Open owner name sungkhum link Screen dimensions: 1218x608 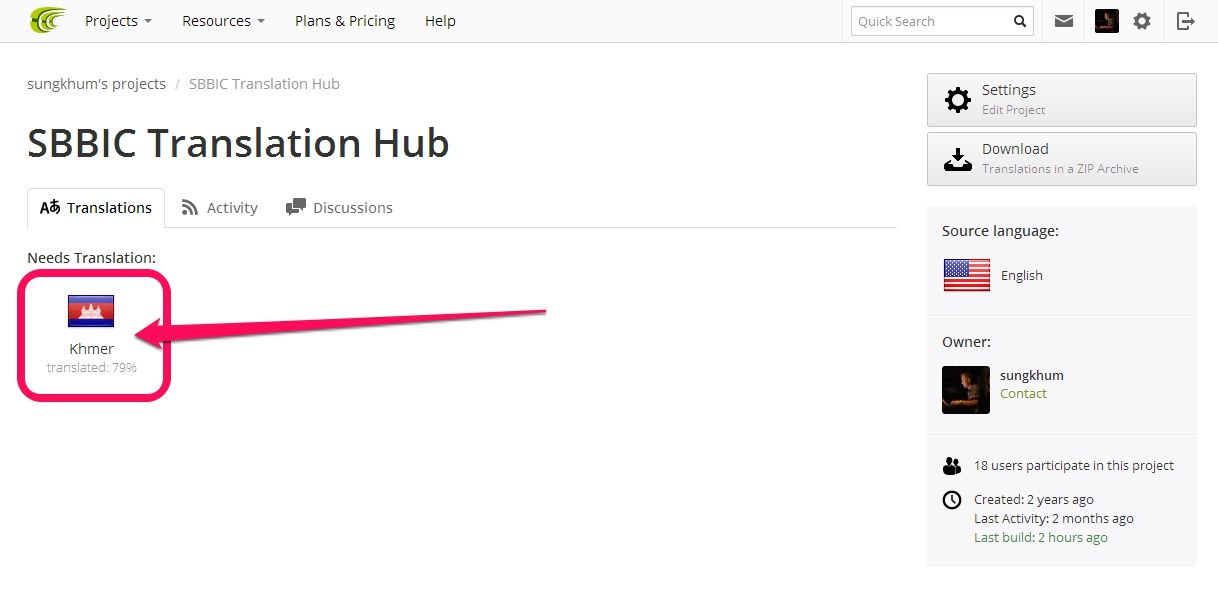tap(1032, 376)
